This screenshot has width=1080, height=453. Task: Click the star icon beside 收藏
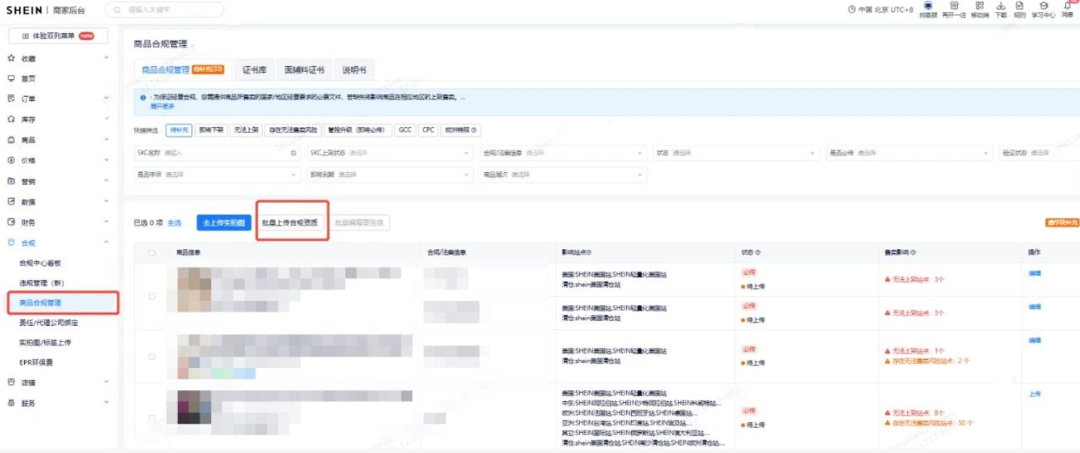click(11, 59)
